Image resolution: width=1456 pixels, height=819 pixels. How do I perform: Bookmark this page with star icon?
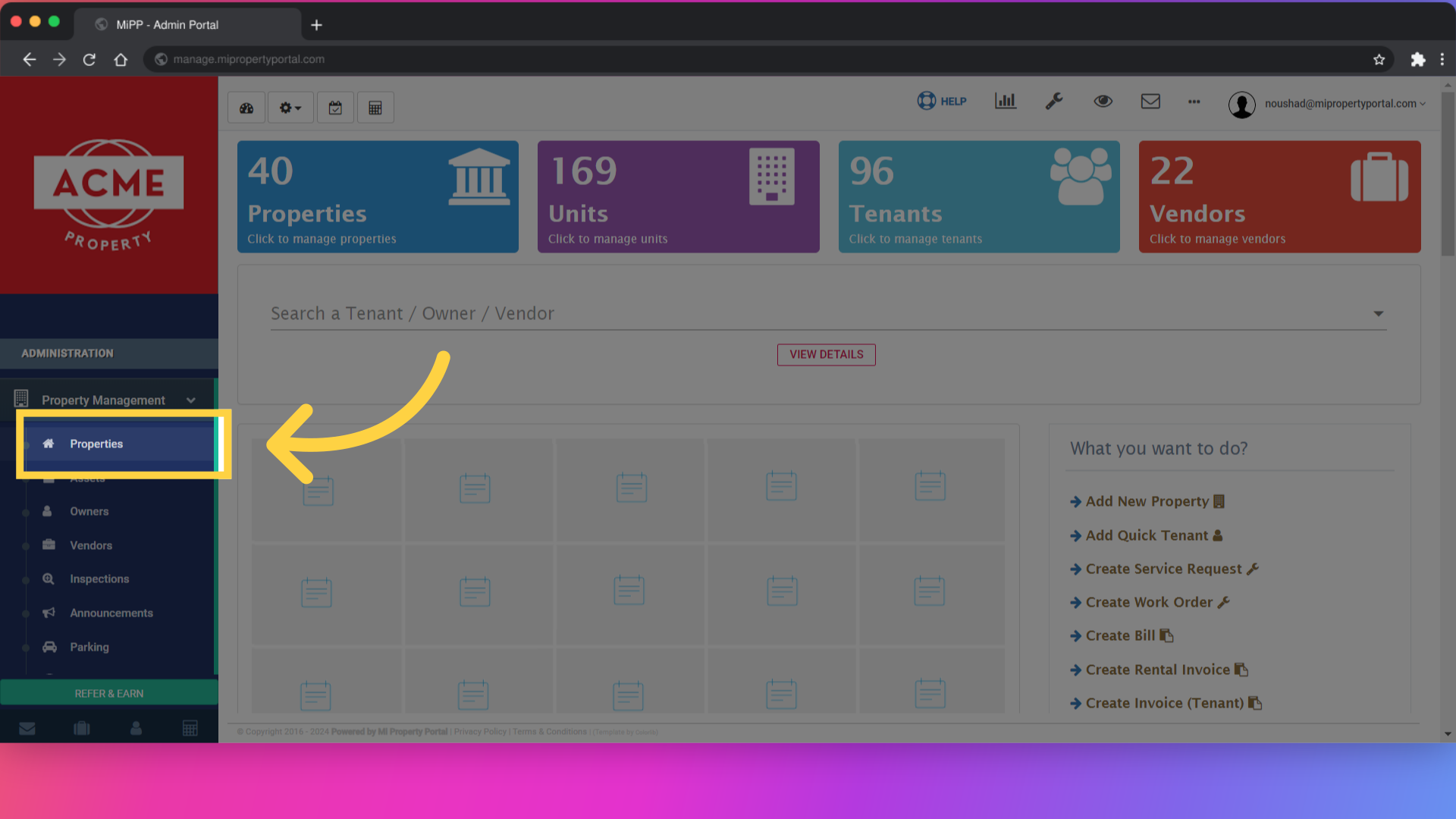tap(1379, 59)
